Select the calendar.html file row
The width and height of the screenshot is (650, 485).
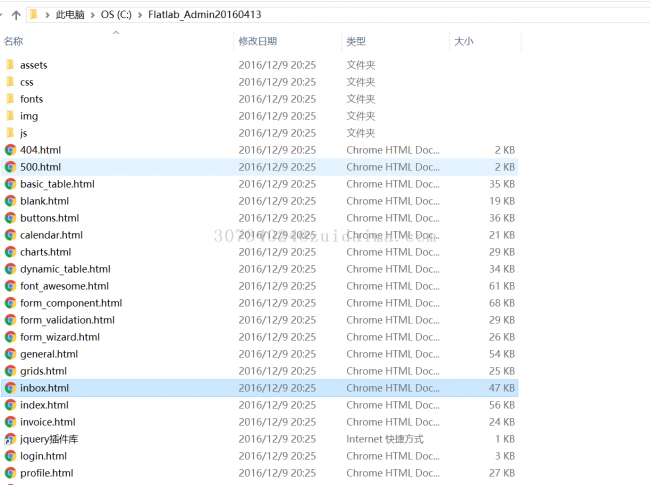pos(51,235)
